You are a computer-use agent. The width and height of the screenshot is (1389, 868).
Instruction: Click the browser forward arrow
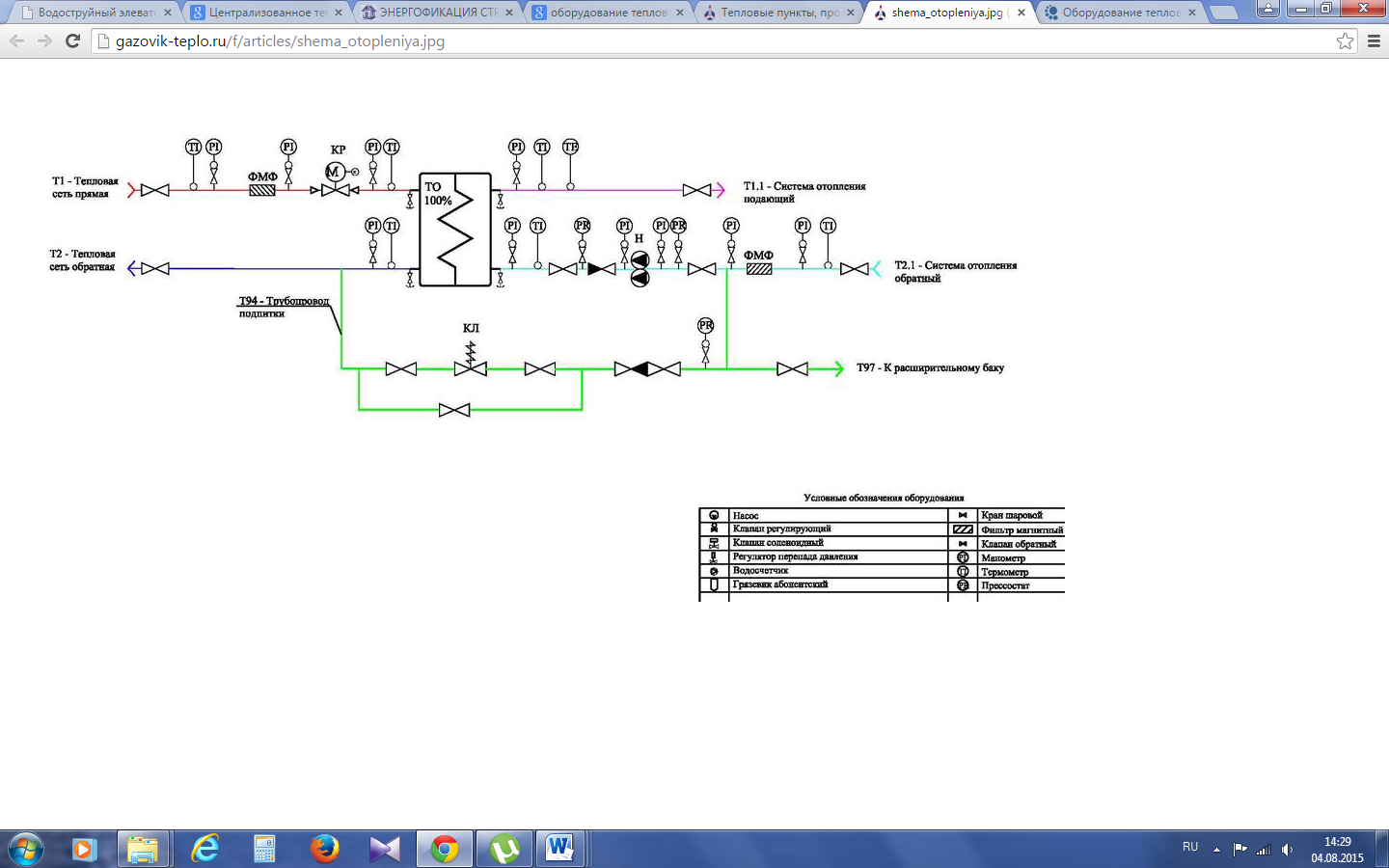coord(44,41)
